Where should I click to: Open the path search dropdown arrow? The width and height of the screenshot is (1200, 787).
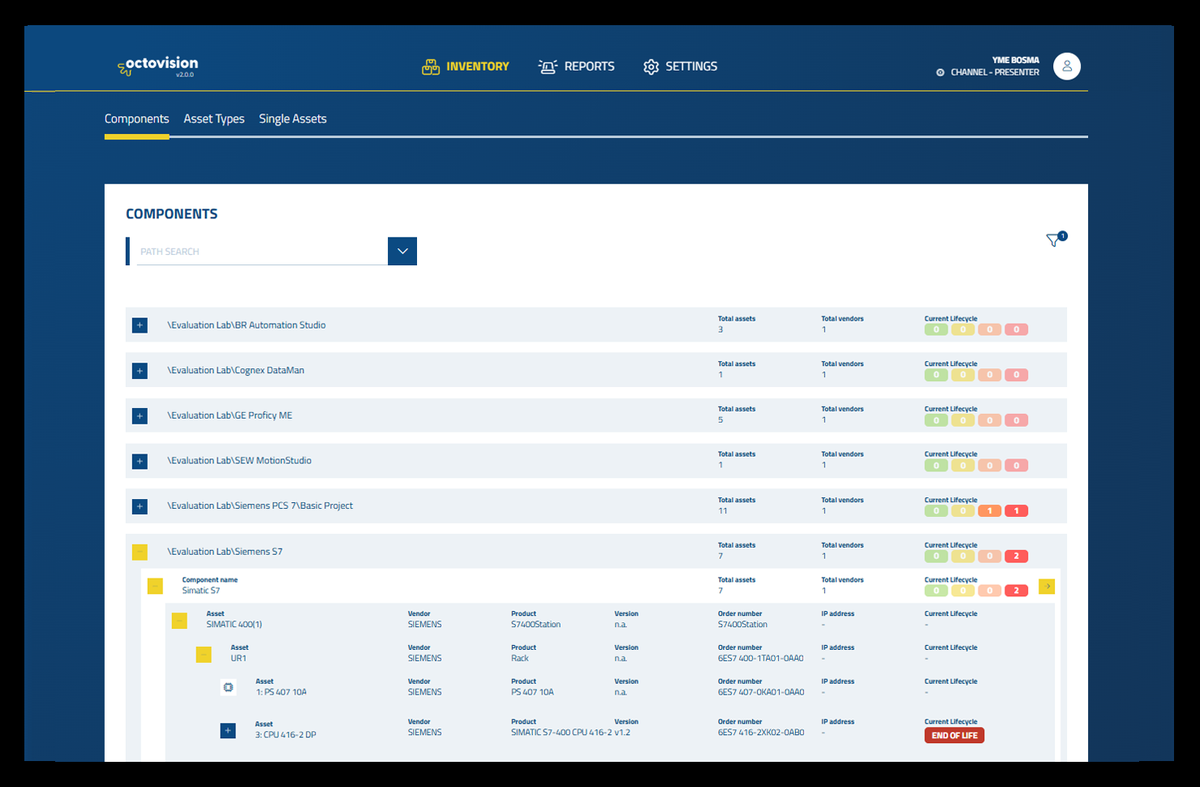402,250
